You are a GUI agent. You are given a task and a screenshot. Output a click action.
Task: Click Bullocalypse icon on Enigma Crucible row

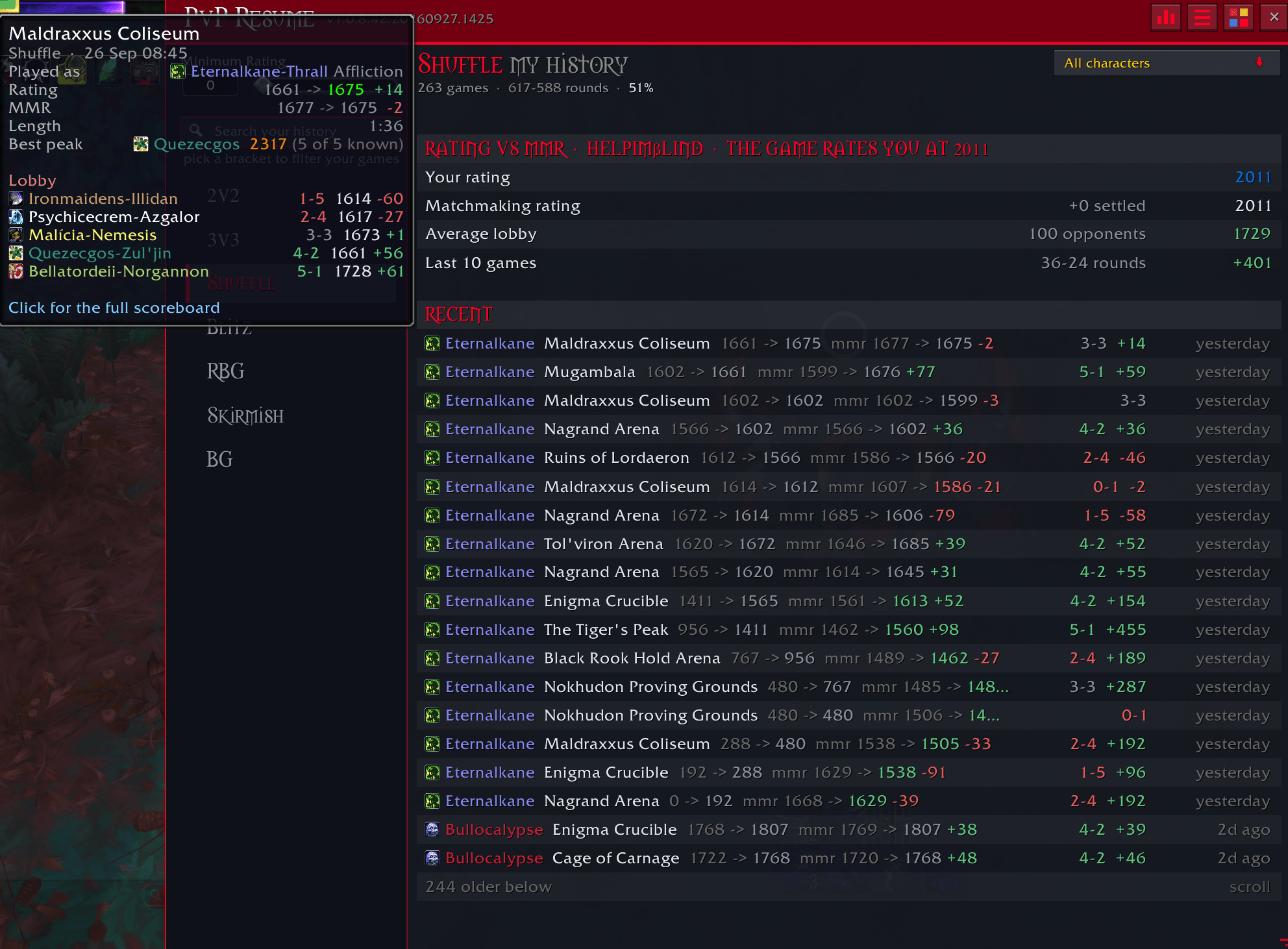[432, 830]
